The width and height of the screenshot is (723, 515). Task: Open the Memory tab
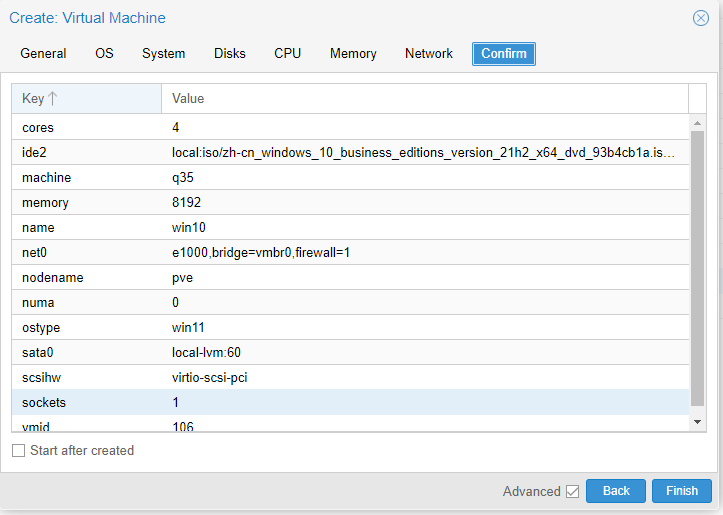click(353, 54)
